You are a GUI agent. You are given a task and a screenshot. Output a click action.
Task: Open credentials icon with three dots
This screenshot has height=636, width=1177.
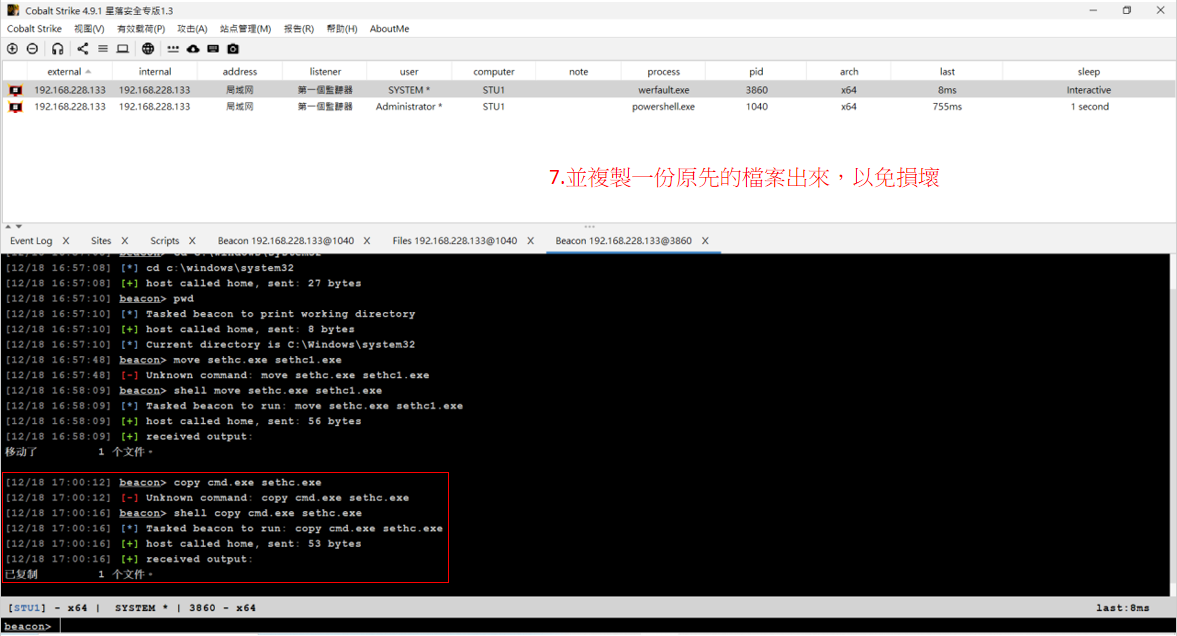pyautogui.click(x=173, y=49)
